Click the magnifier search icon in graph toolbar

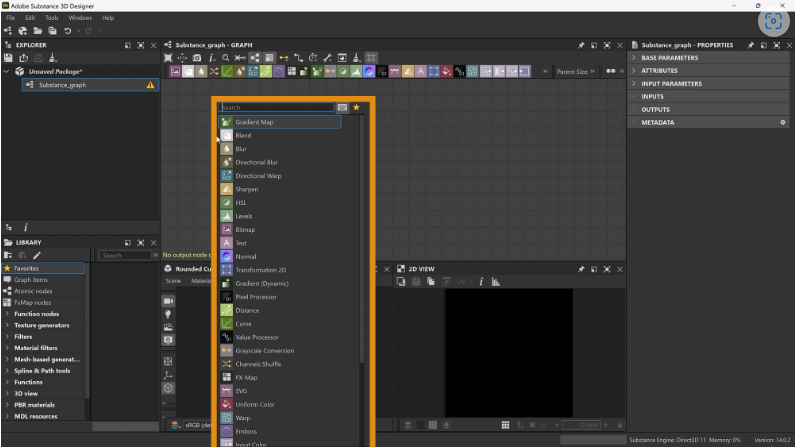coord(226,58)
